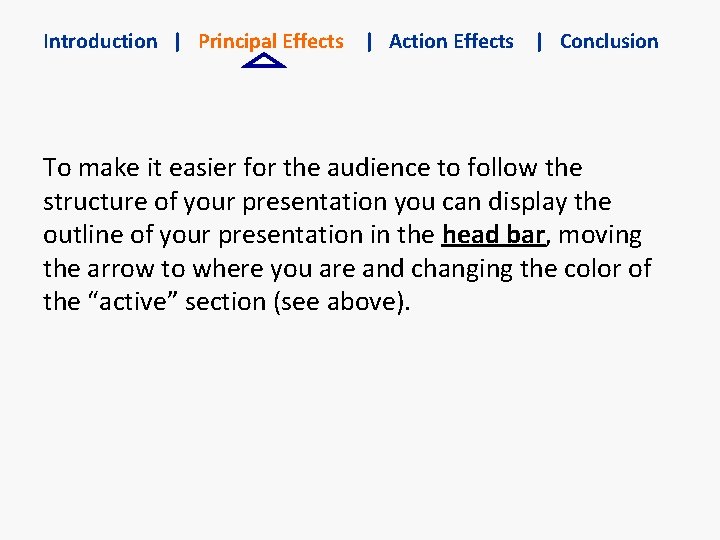
Task: Select the orange Principal Effects section
Action: (x=270, y=42)
